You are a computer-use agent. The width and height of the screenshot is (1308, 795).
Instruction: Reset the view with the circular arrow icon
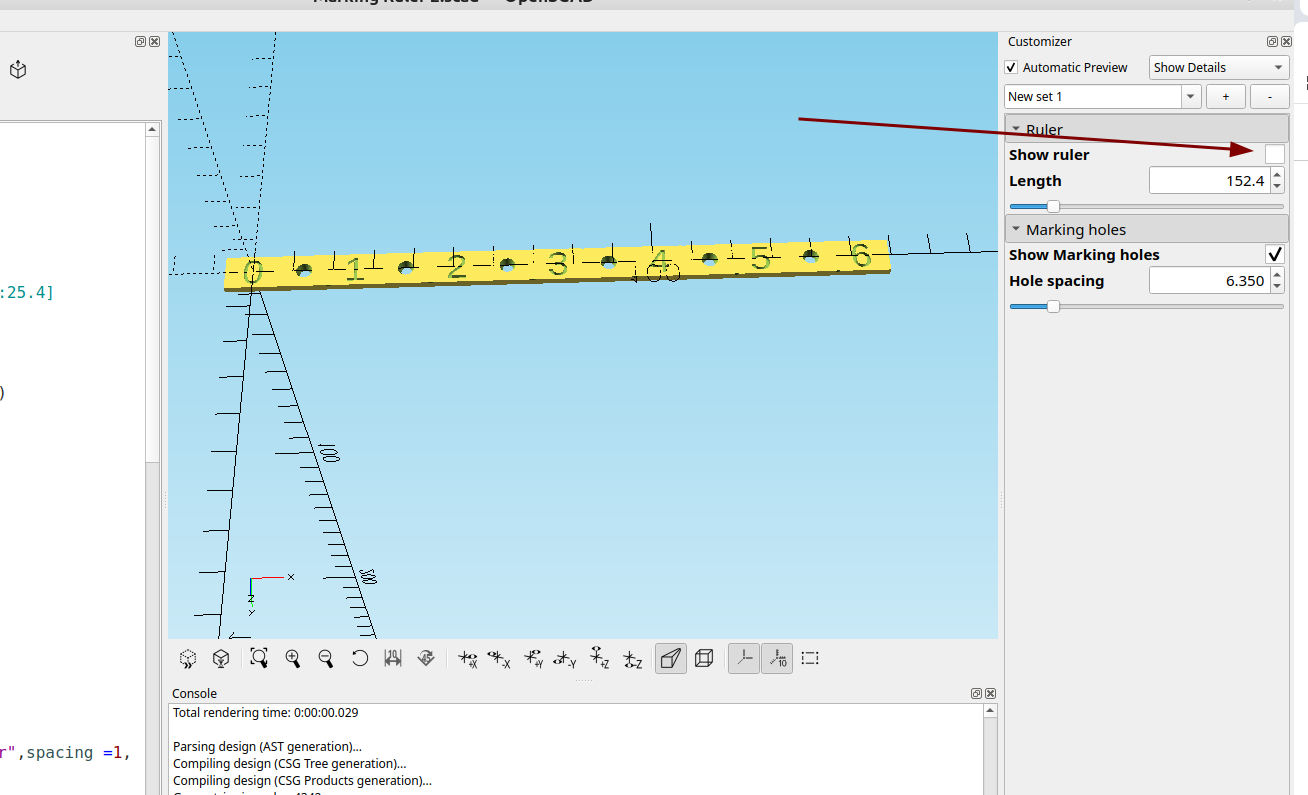[360, 658]
